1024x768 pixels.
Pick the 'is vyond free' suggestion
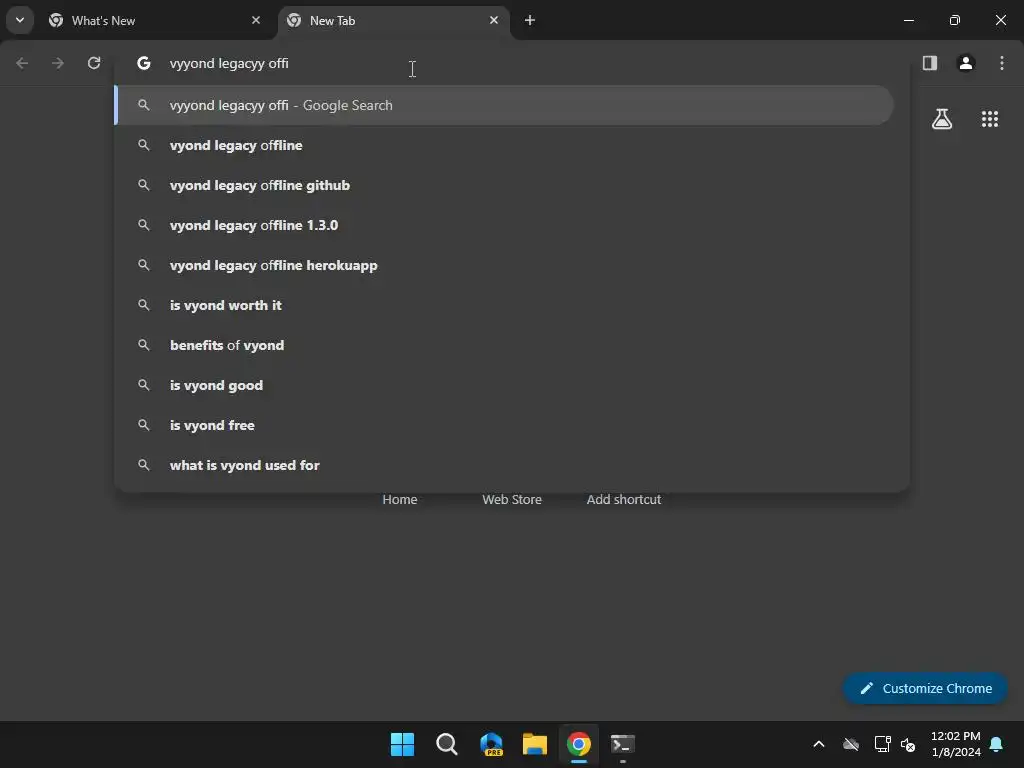(x=504, y=425)
